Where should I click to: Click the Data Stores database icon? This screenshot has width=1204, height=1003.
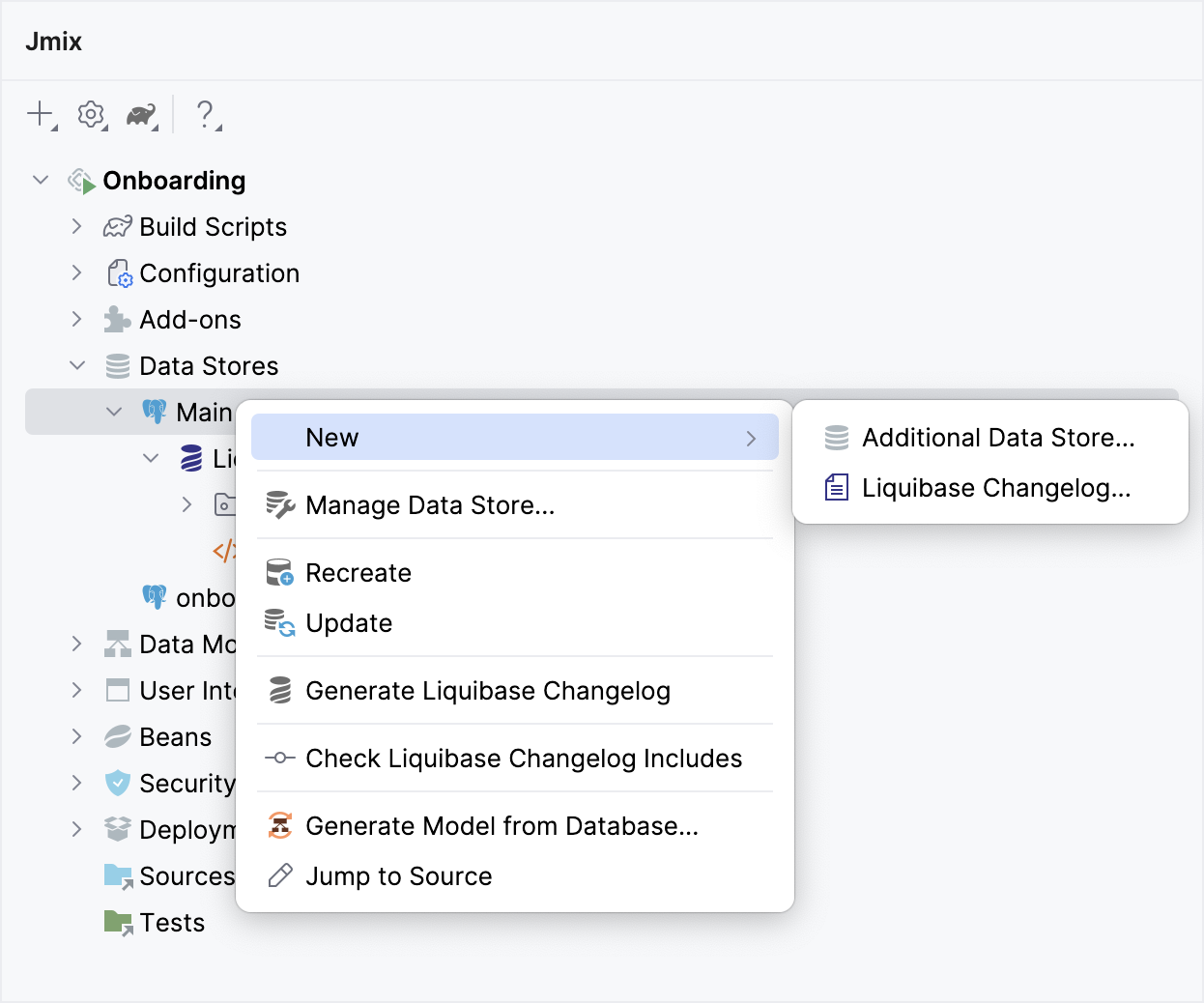[118, 366]
